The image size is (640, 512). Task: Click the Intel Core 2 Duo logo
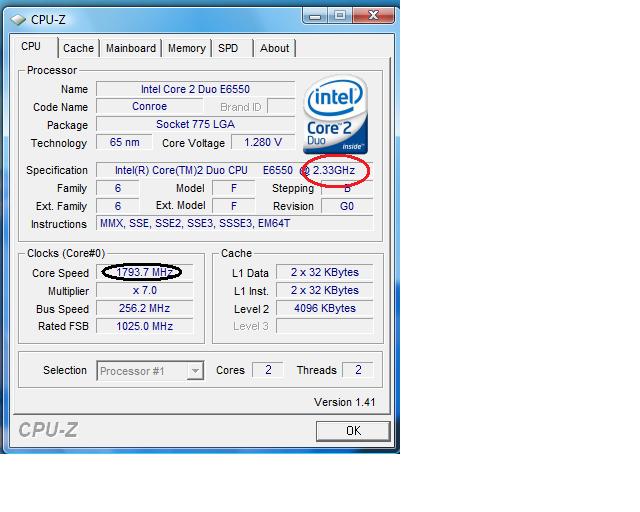click(x=336, y=114)
